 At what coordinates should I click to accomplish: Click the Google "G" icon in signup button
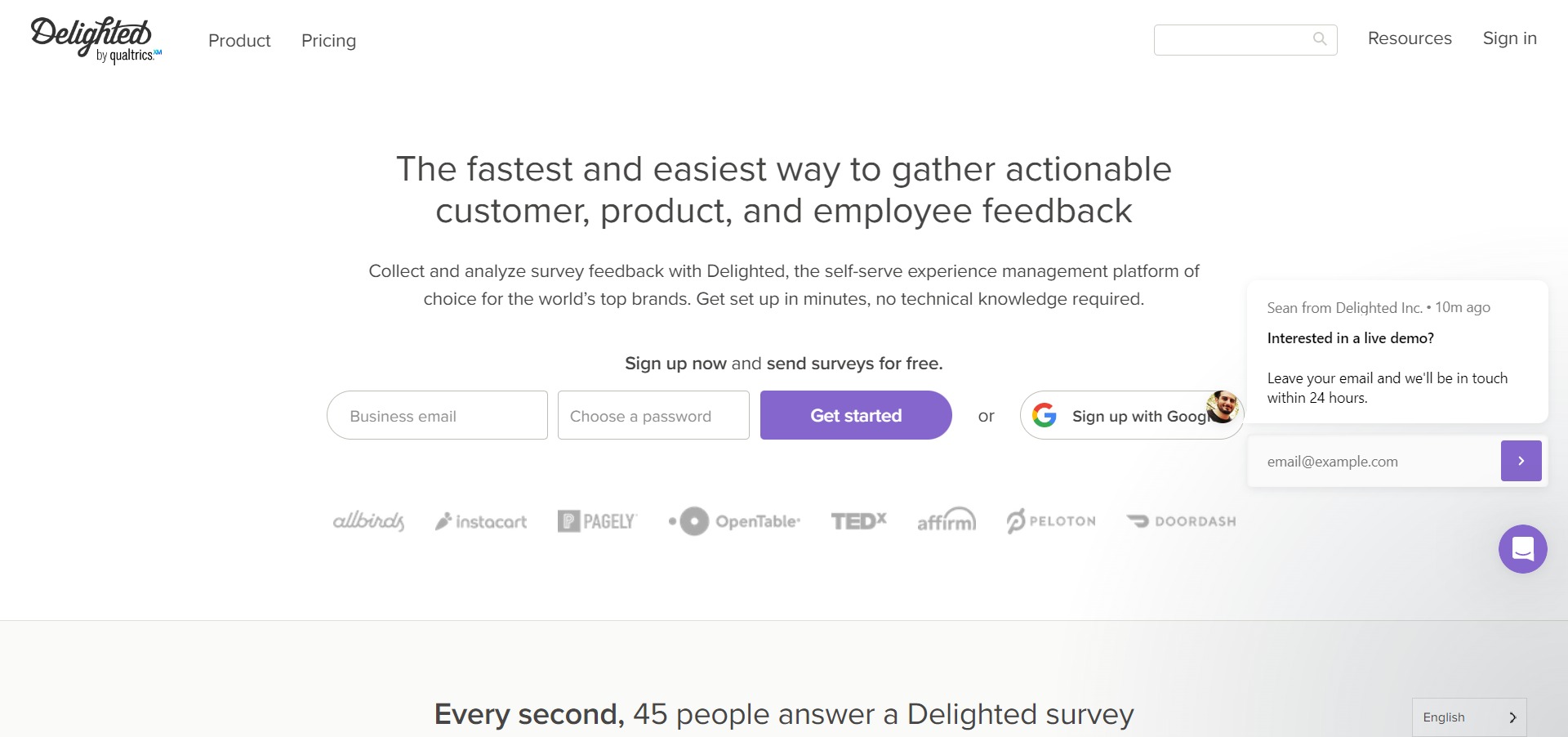pyautogui.click(x=1045, y=415)
